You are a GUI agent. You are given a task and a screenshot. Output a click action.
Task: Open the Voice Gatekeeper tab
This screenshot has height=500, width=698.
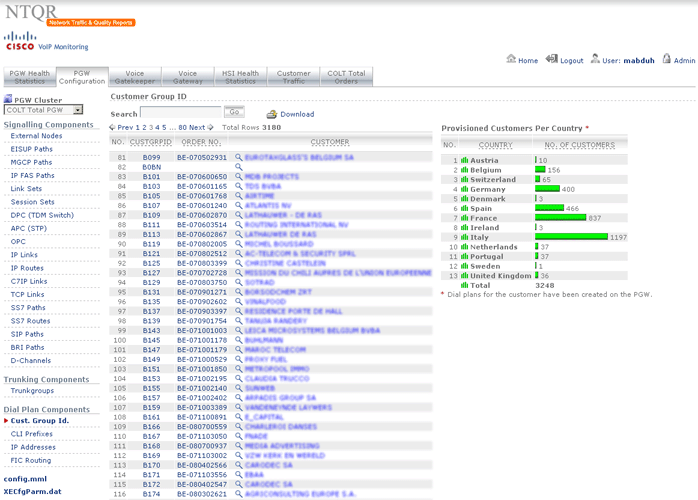tap(134, 78)
